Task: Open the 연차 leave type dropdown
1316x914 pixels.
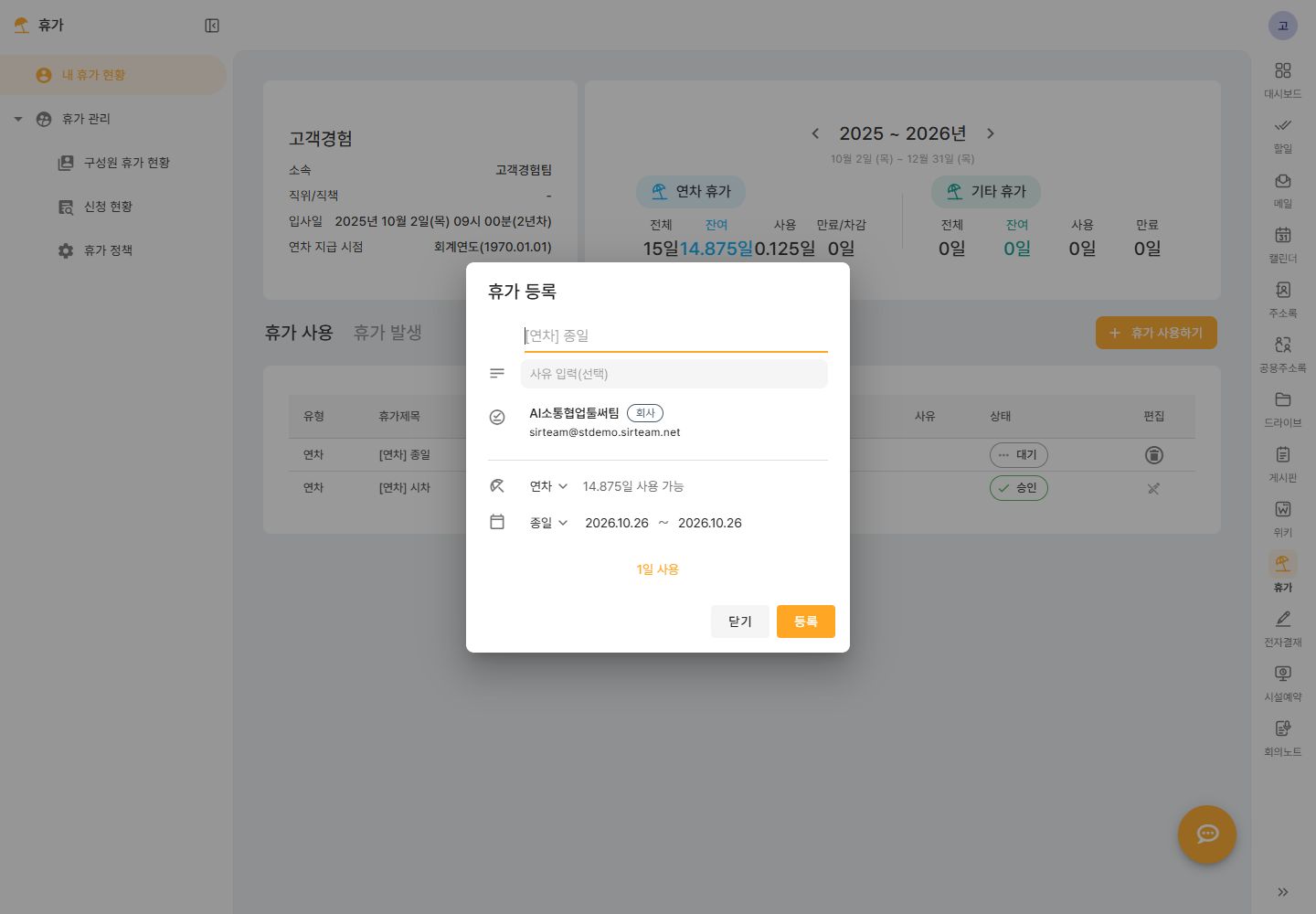Action: pyautogui.click(x=548, y=486)
